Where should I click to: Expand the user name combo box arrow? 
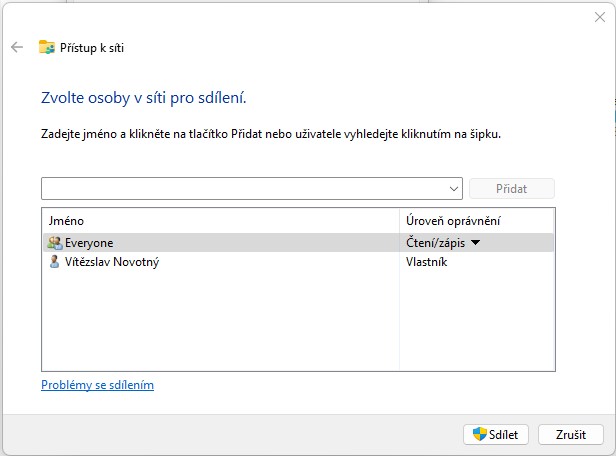coord(454,189)
